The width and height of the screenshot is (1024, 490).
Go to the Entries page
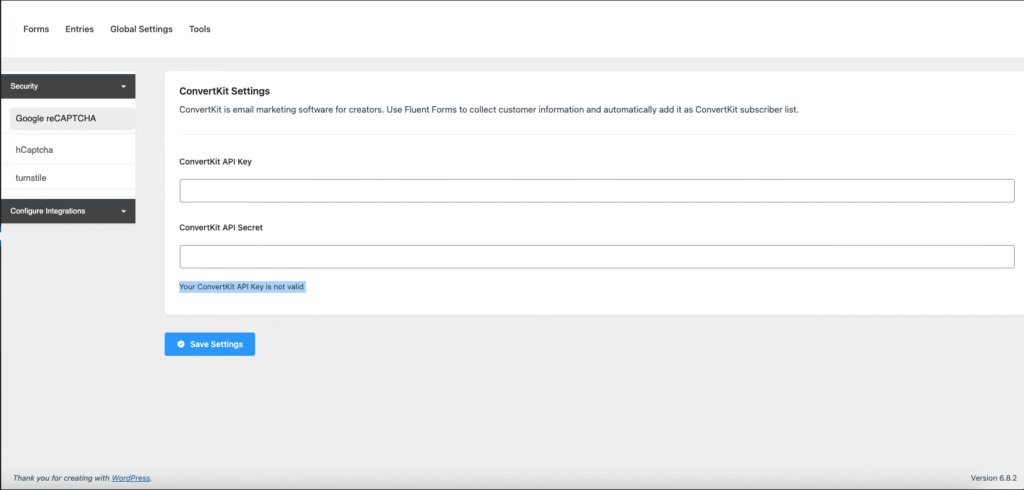click(79, 29)
